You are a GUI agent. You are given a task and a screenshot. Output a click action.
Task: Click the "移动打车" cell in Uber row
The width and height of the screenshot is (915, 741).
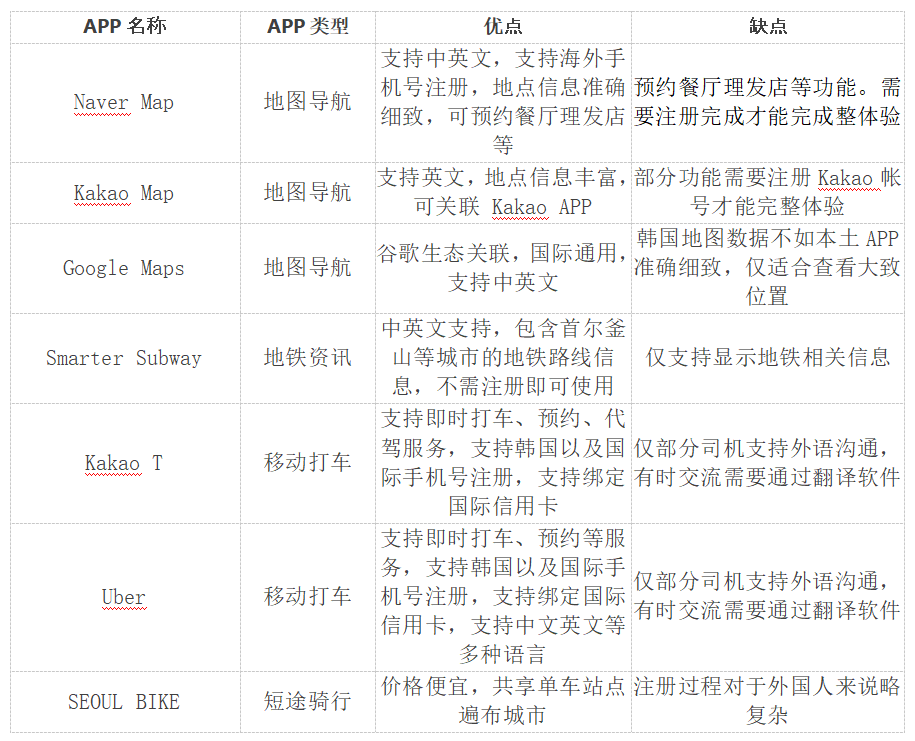point(307,597)
